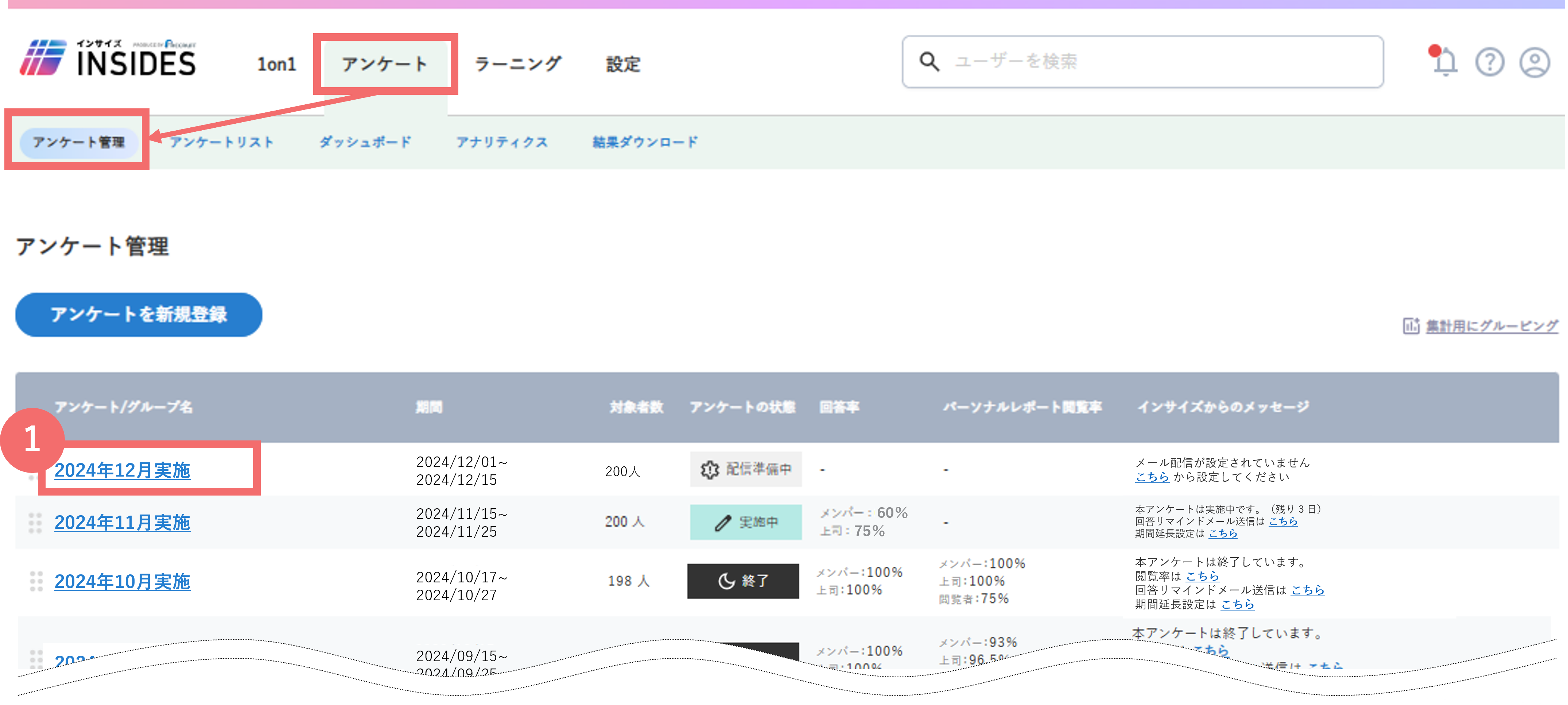Click こちら for October period extension
Image resolution: width=1568 pixels, height=705 pixels.
click(1238, 604)
